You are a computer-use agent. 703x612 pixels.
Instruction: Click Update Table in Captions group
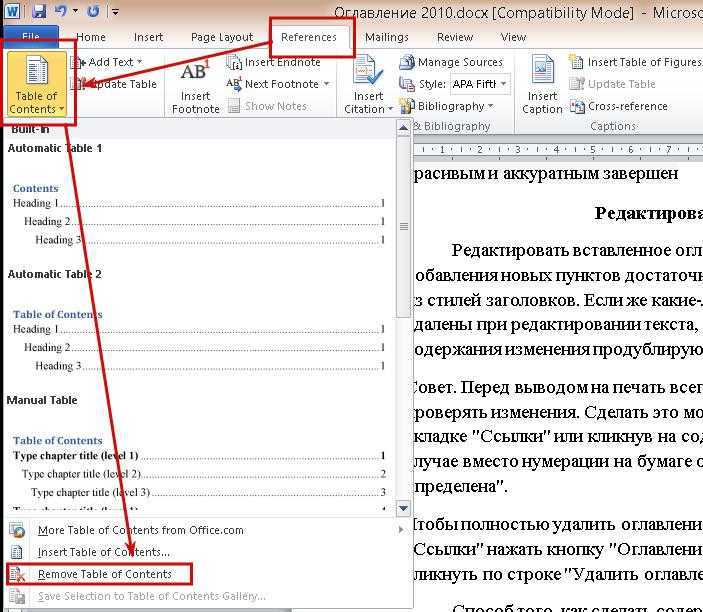click(x=613, y=84)
